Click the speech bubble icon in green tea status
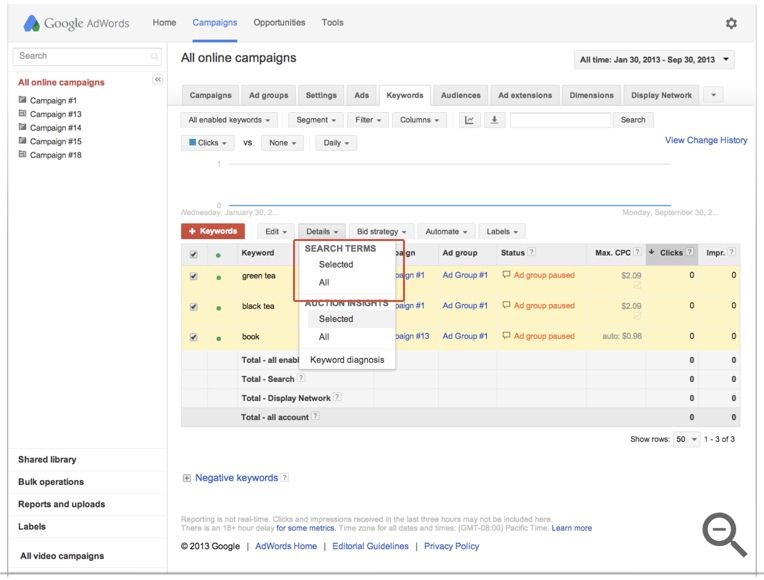 506,274
